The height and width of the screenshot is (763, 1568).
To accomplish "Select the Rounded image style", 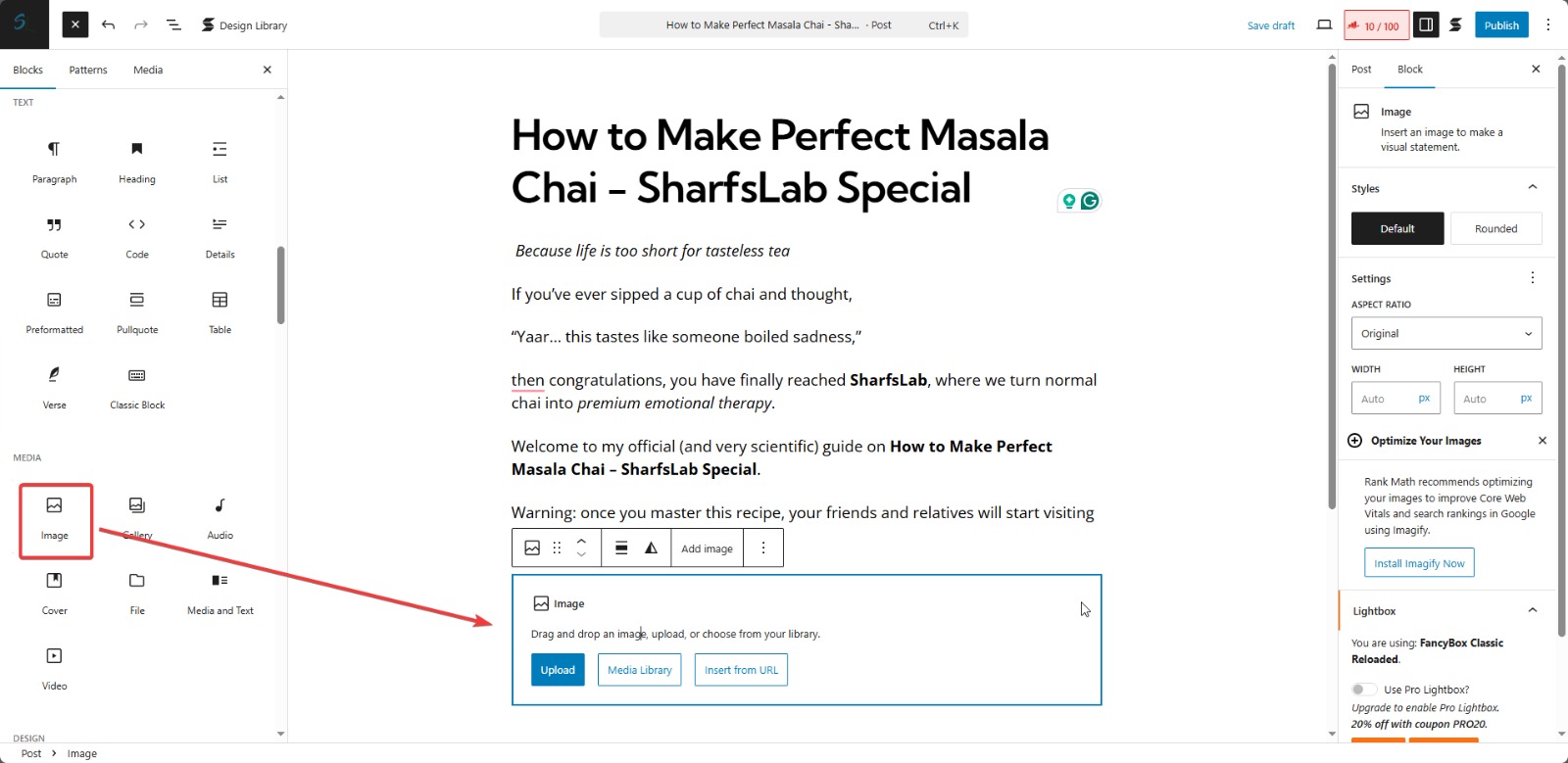I will pos(1495,227).
